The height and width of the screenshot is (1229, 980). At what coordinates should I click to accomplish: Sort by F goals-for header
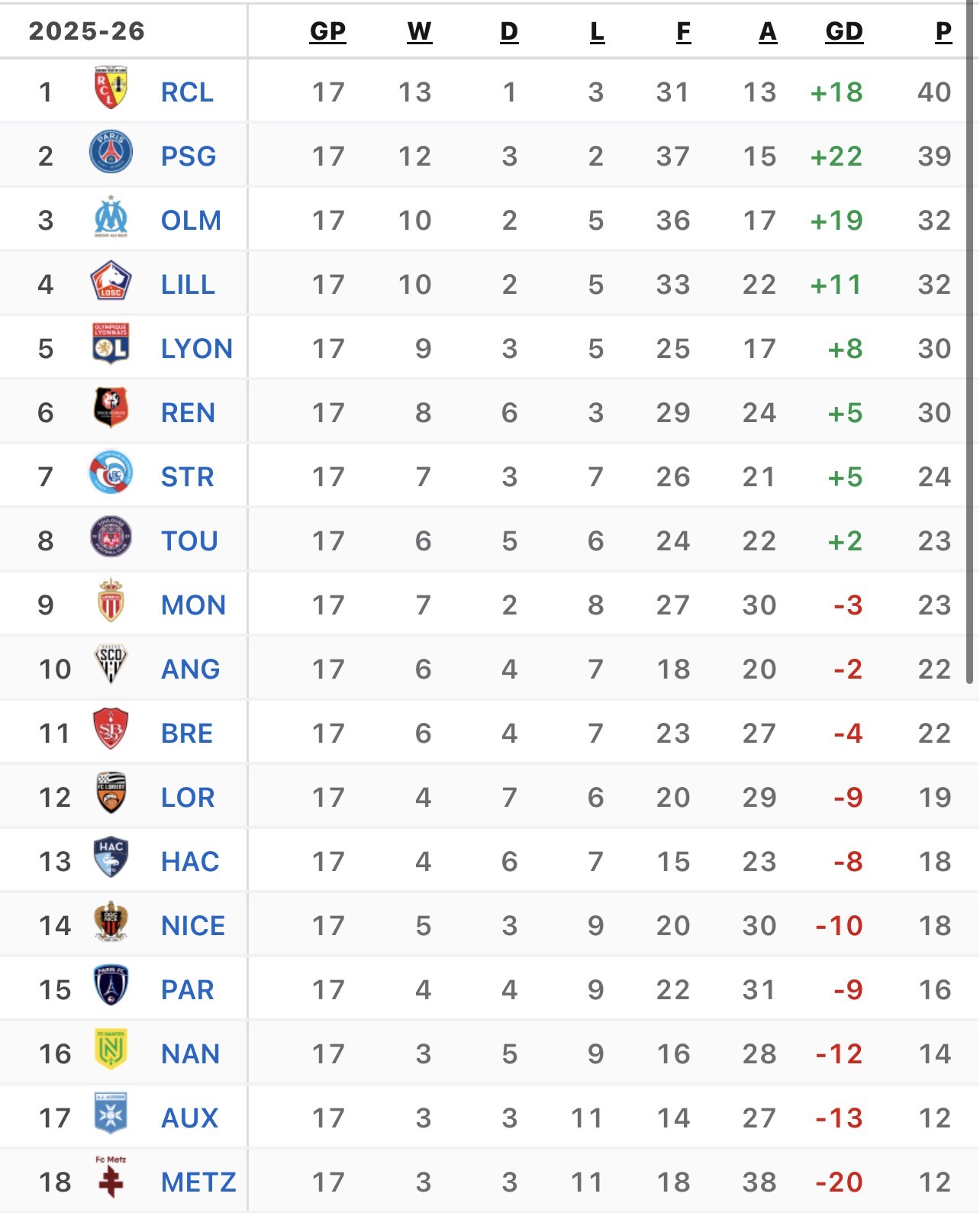pyautogui.click(x=683, y=31)
